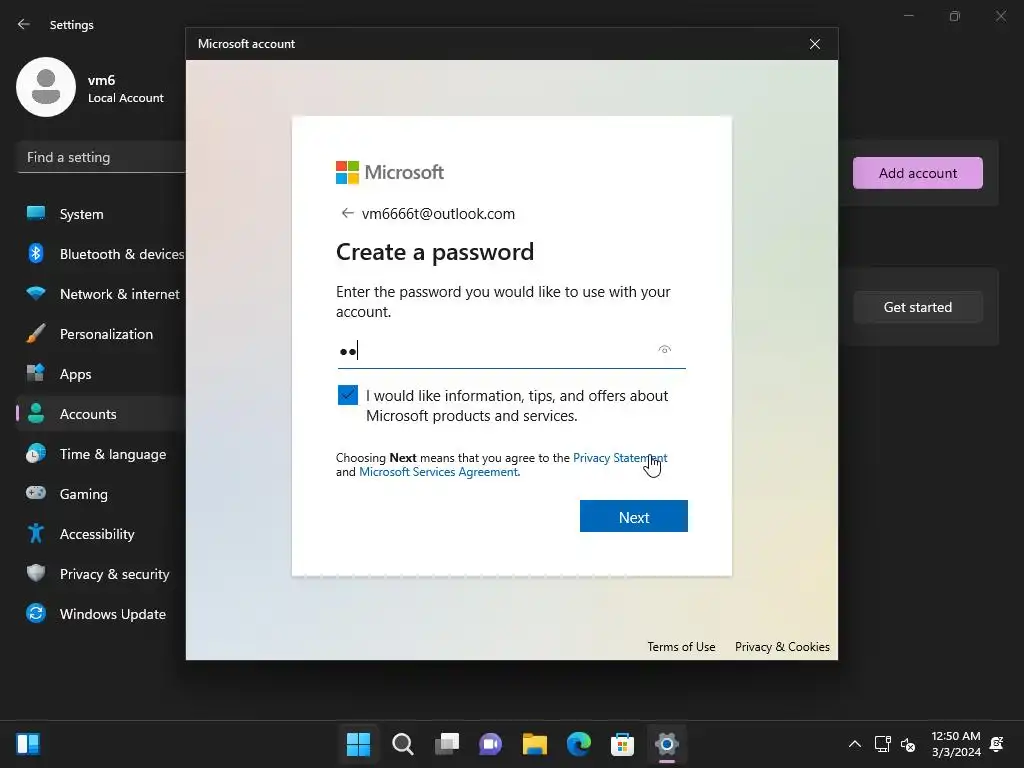Open the Chat app from taskbar
The height and width of the screenshot is (768, 1024).
[x=490, y=744]
